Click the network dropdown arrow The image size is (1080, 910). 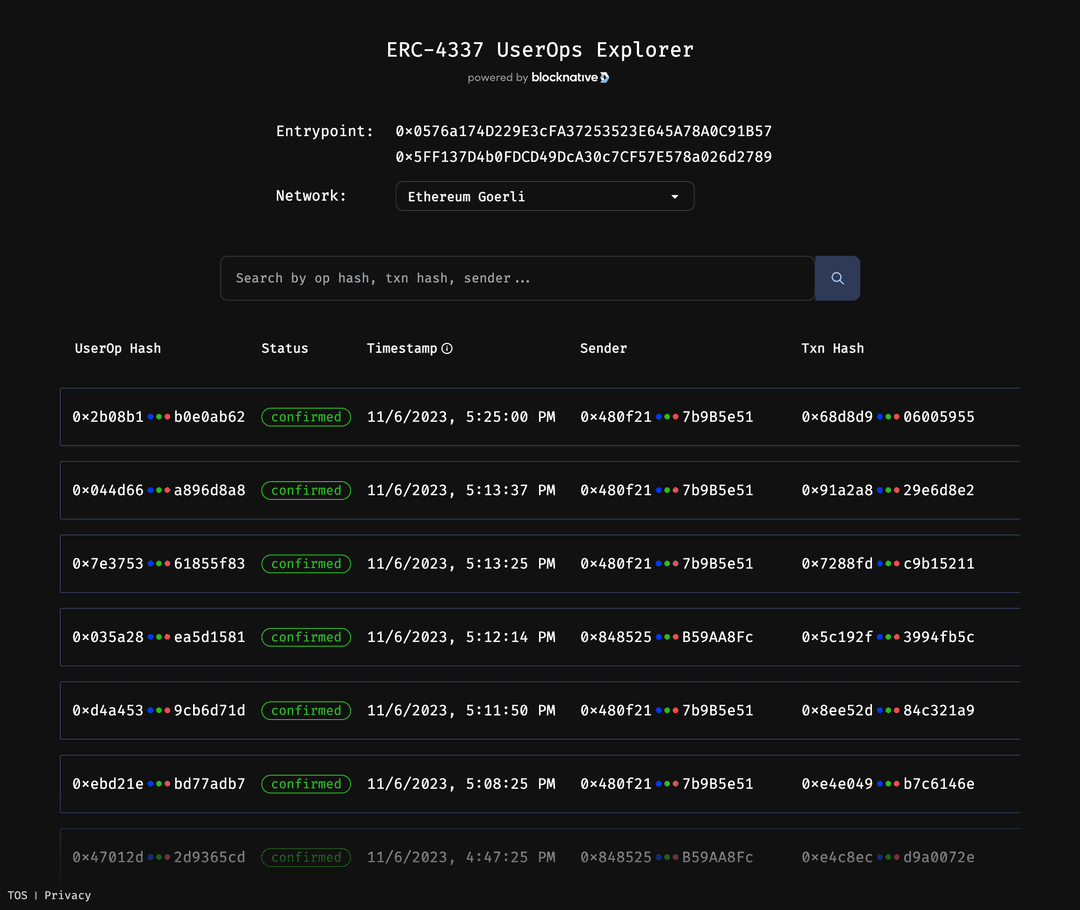(675, 197)
